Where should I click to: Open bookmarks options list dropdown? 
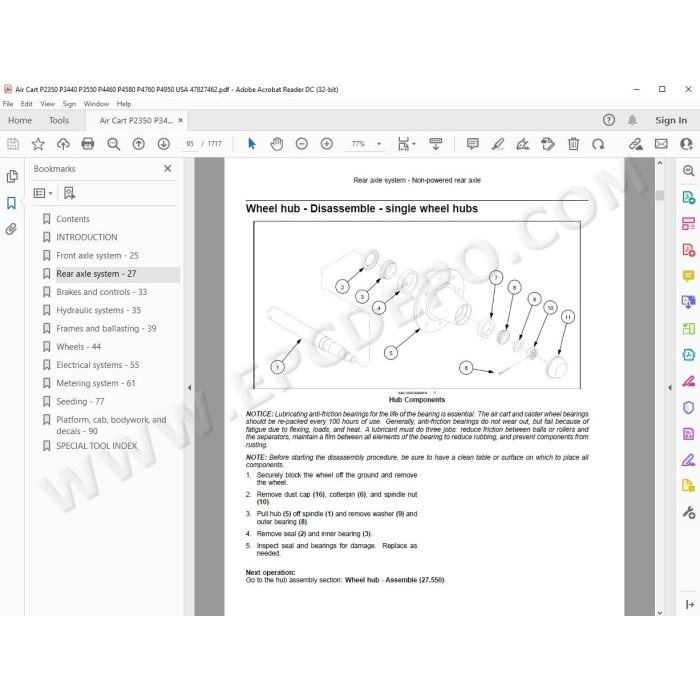[x=43, y=193]
